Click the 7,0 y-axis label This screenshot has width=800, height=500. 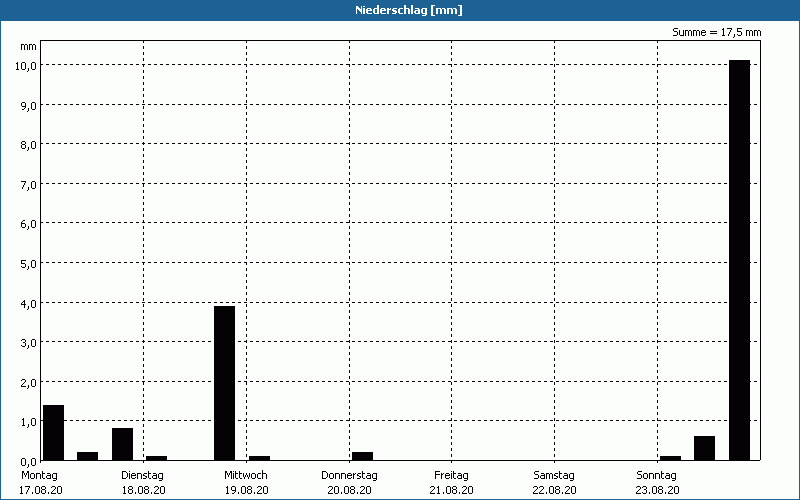coord(28,184)
